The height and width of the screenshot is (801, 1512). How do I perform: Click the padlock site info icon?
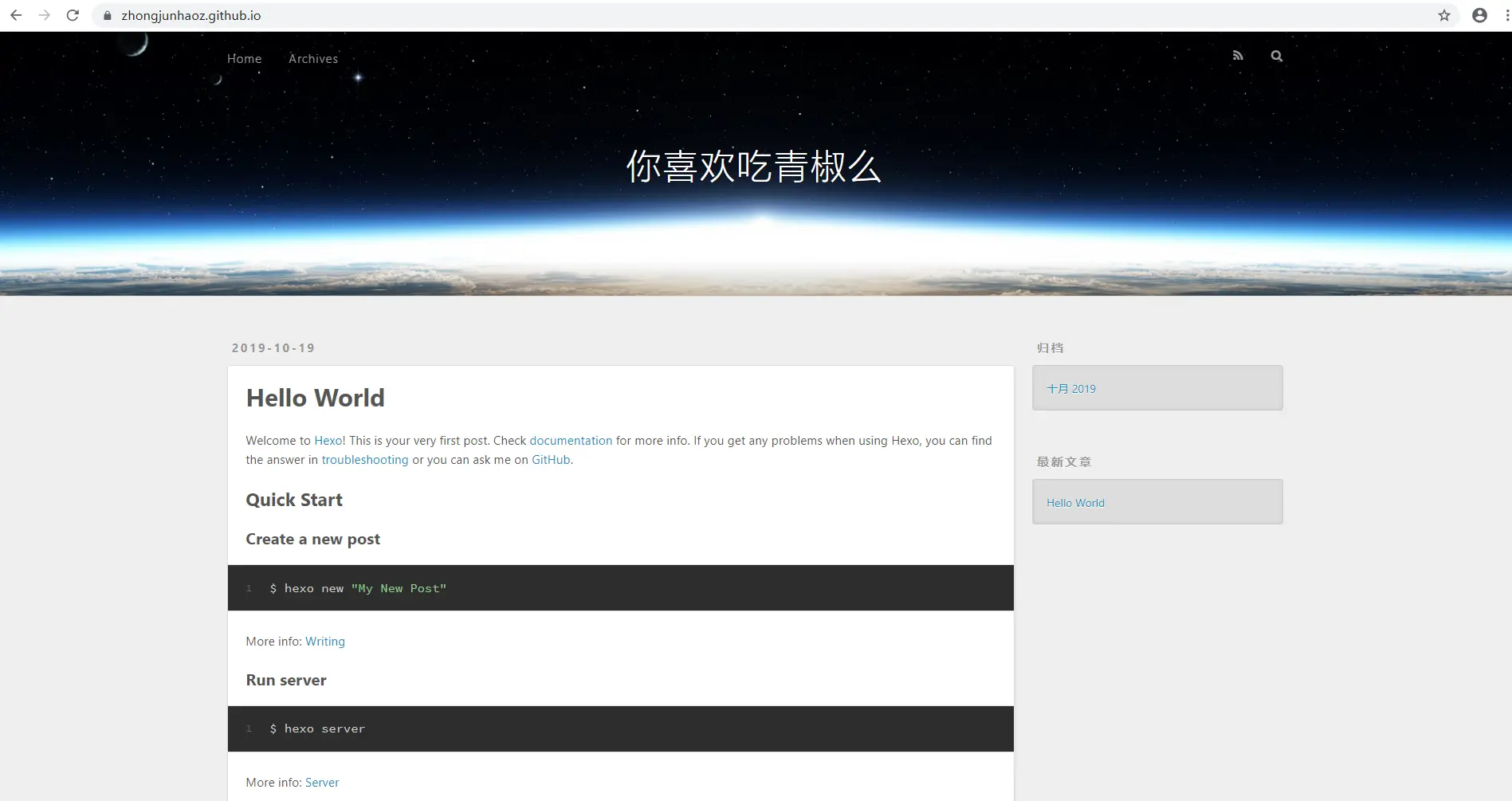click(108, 15)
